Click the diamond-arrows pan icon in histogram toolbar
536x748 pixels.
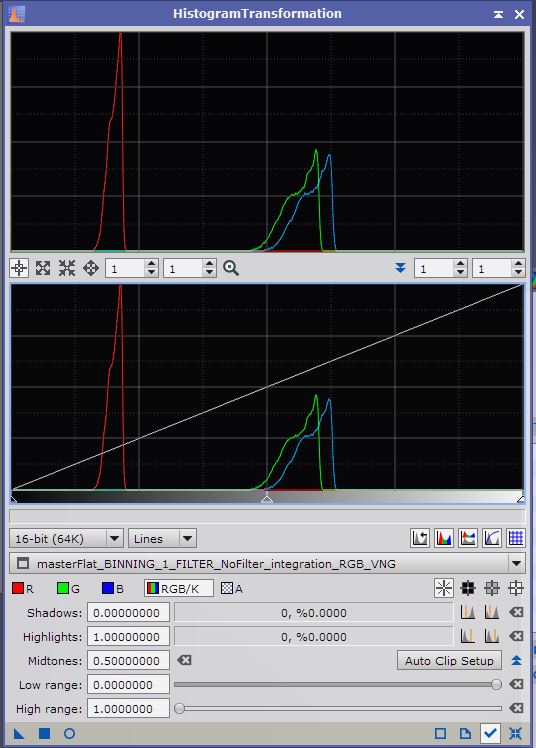pyautogui.click(x=91, y=268)
